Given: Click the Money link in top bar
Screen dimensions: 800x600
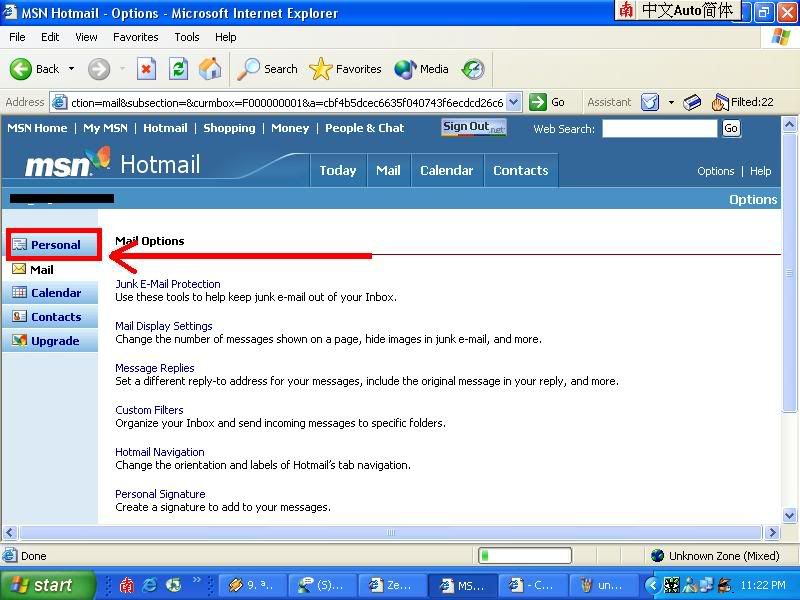Looking at the screenshot, I should 290,128.
